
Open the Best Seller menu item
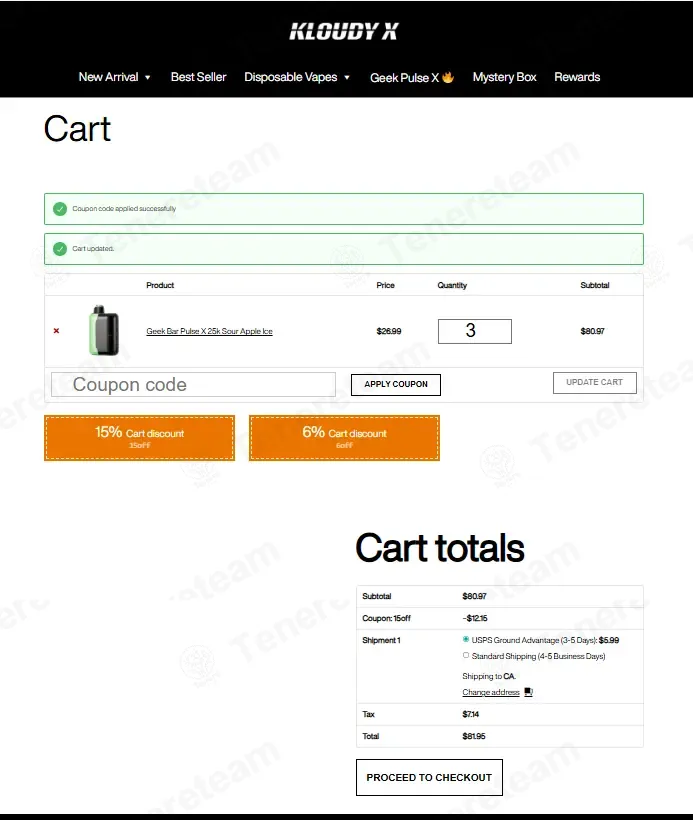coord(198,77)
